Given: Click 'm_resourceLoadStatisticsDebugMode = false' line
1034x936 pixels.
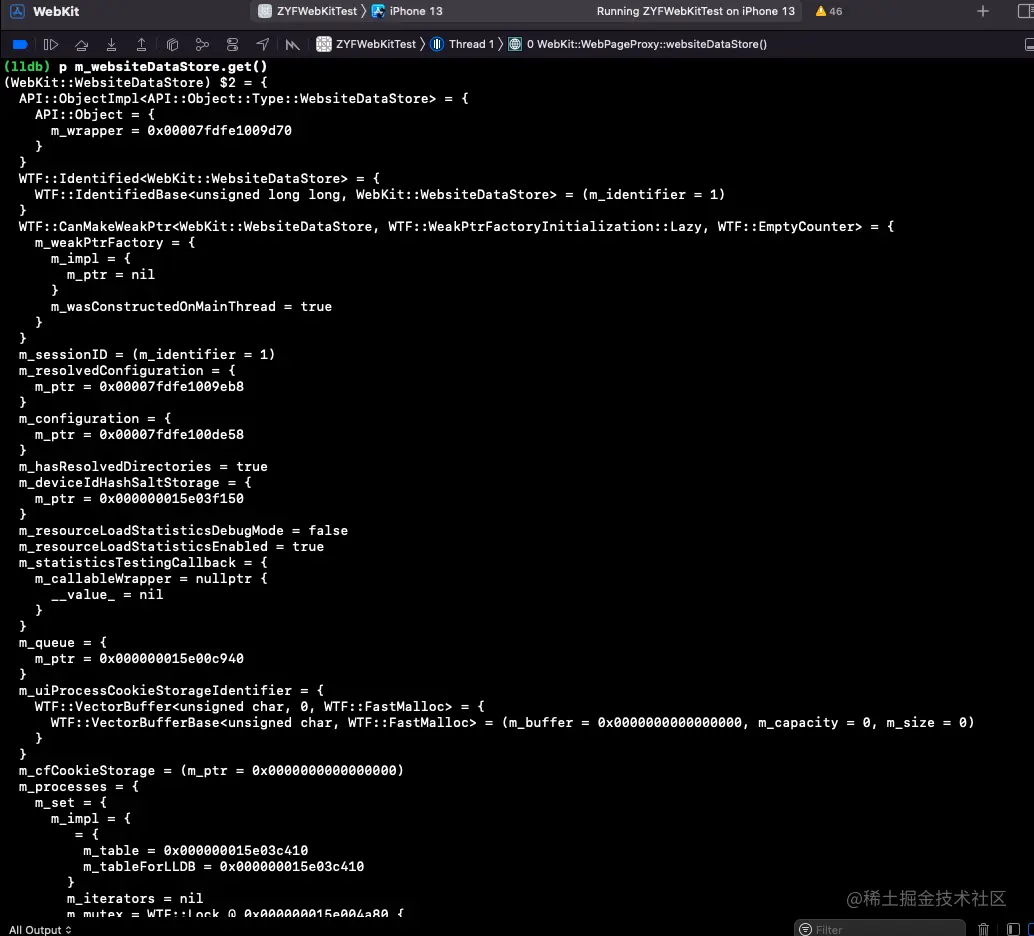Looking at the screenshot, I should click(x=183, y=531).
